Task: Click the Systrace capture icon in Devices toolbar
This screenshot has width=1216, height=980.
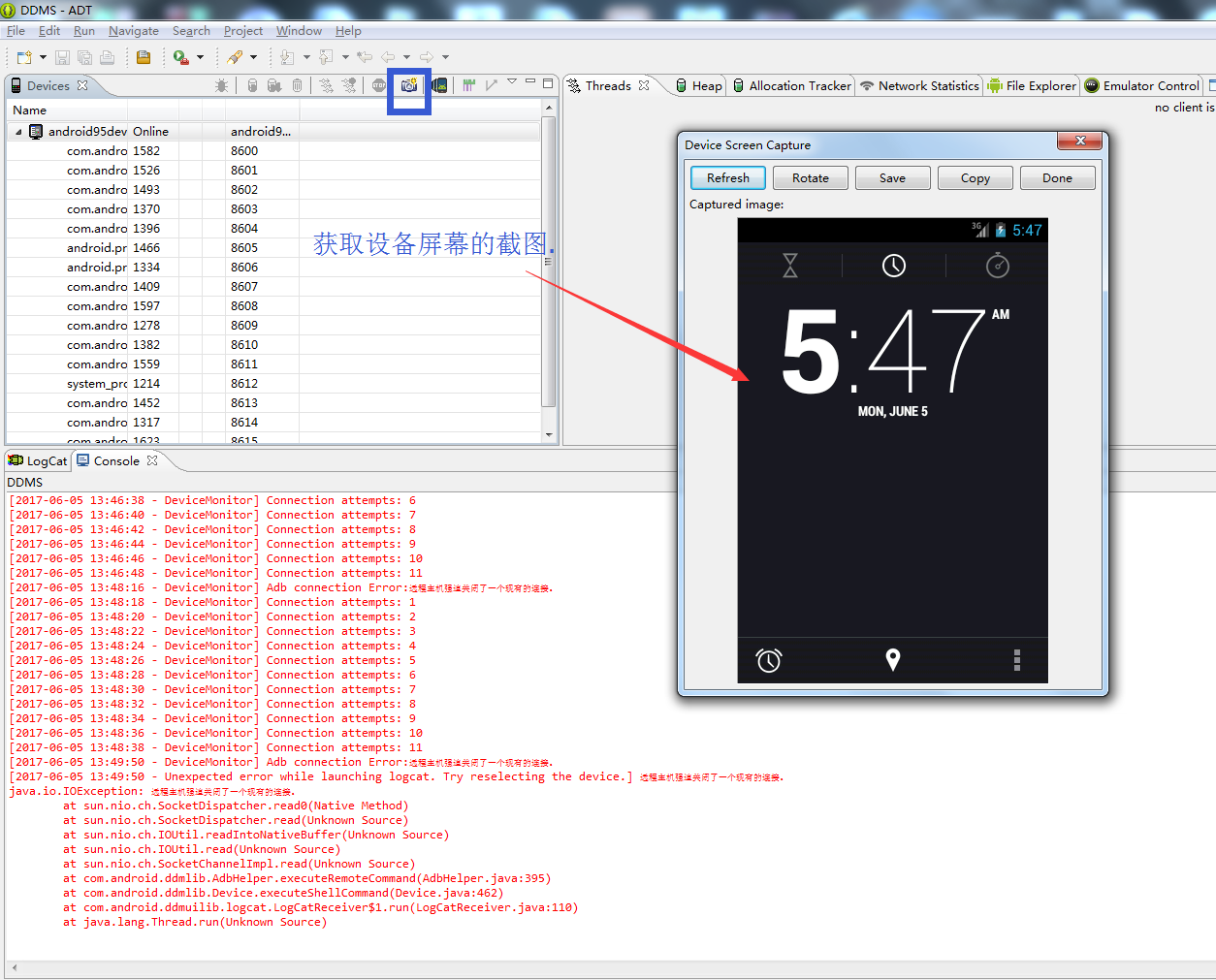Action: 469,85
